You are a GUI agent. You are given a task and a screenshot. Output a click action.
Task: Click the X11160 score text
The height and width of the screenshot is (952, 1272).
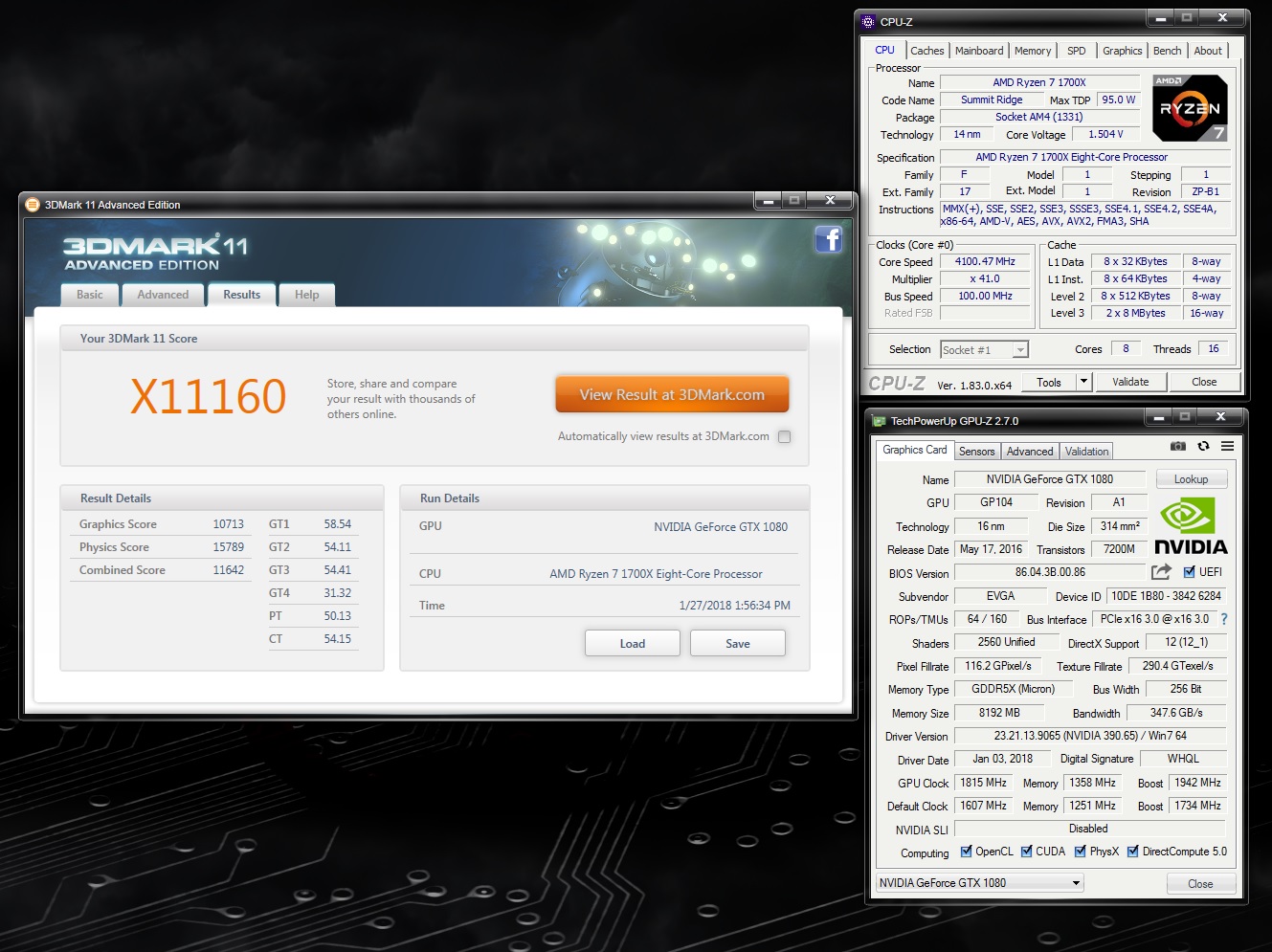click(x=208, y=396)
